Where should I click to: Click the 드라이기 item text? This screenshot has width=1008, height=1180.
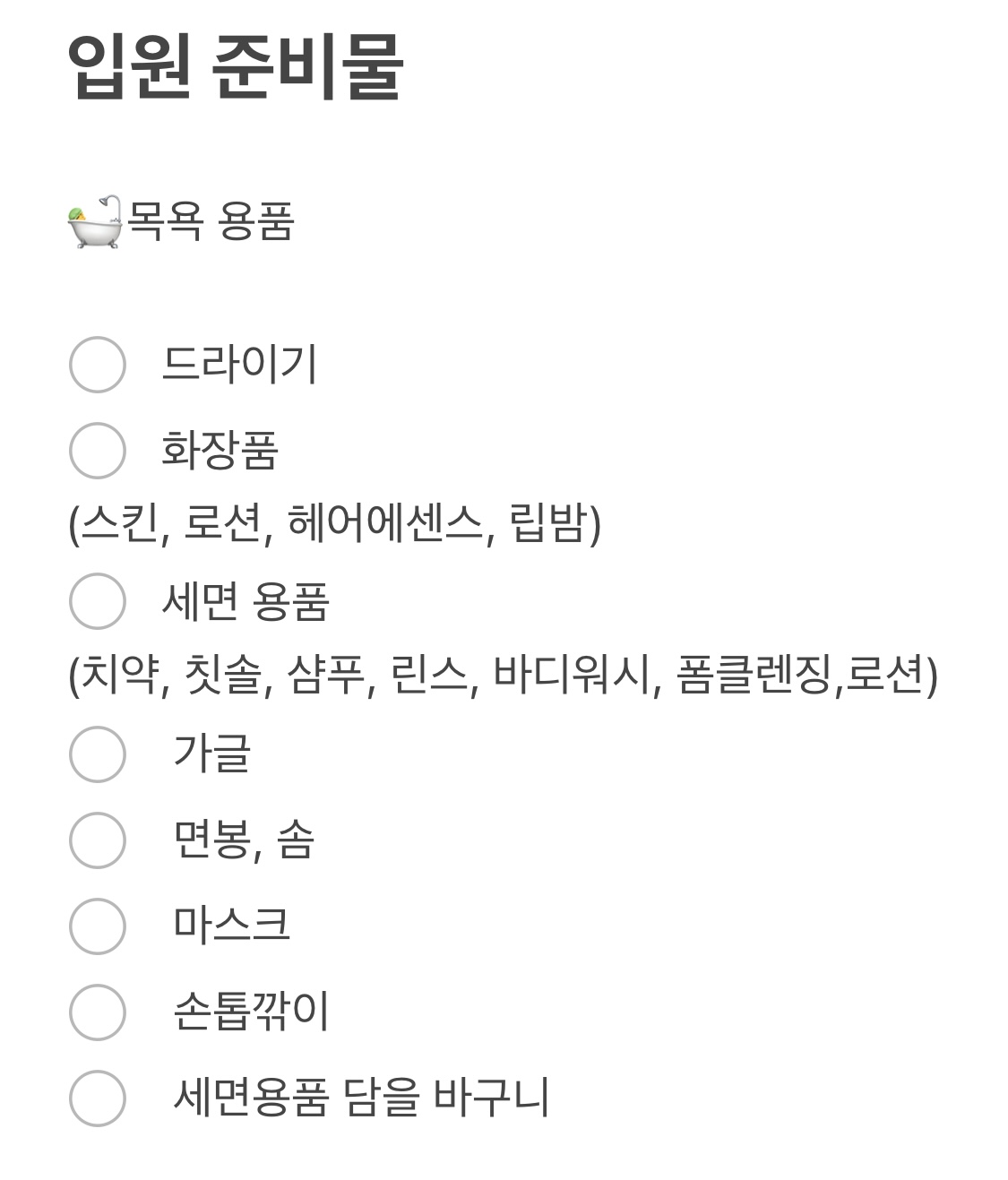[x=239, y=364]
